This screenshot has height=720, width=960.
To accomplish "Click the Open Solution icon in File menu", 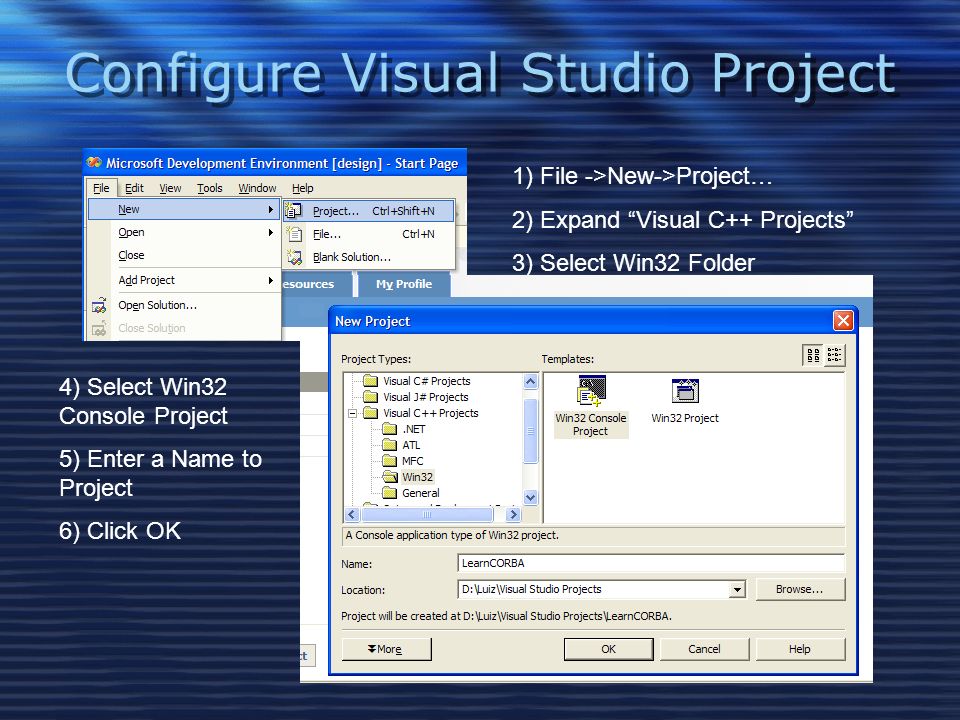I will click(99, 305).
